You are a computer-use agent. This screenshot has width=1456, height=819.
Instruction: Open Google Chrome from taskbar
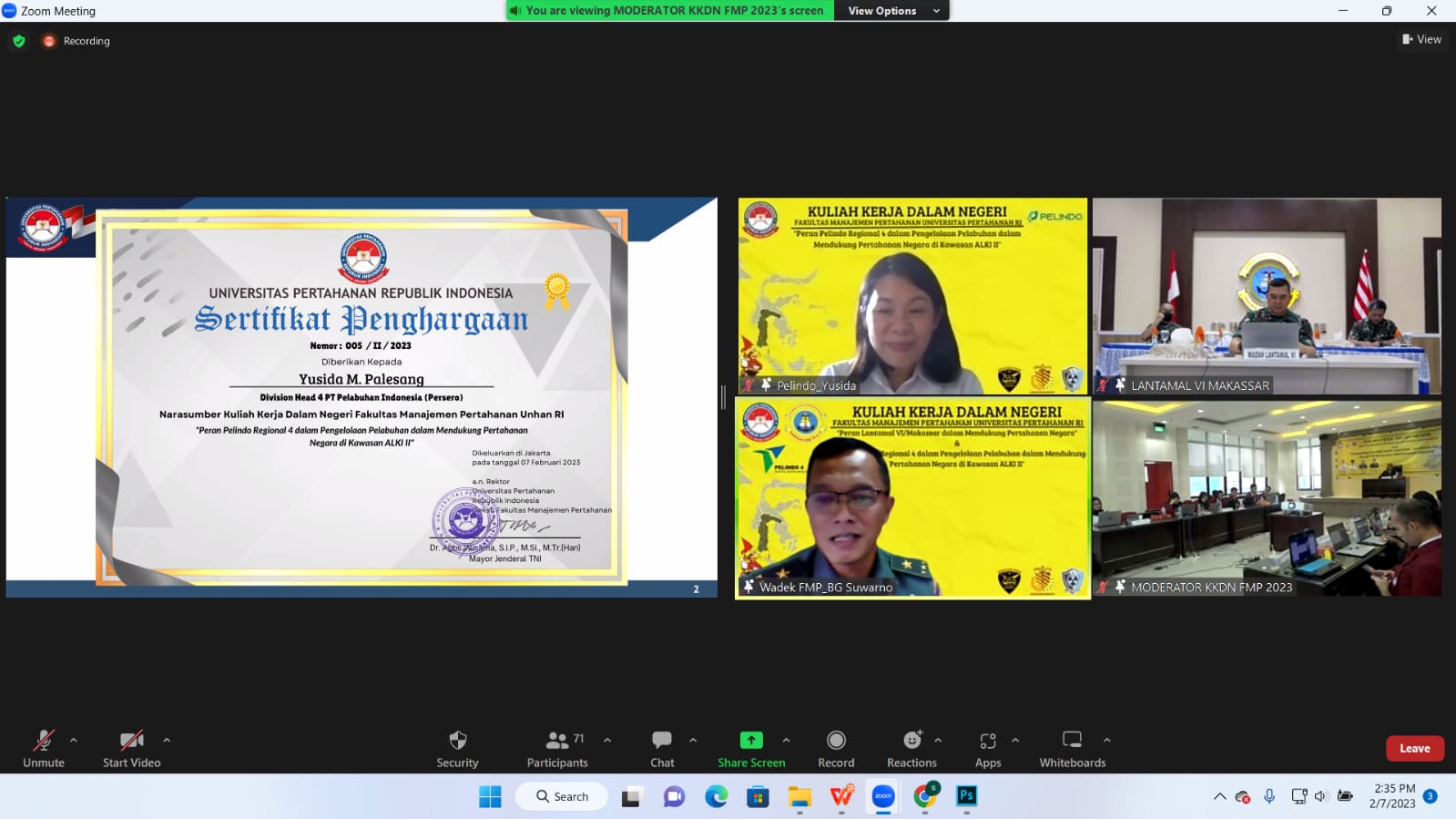pos(925,797)
